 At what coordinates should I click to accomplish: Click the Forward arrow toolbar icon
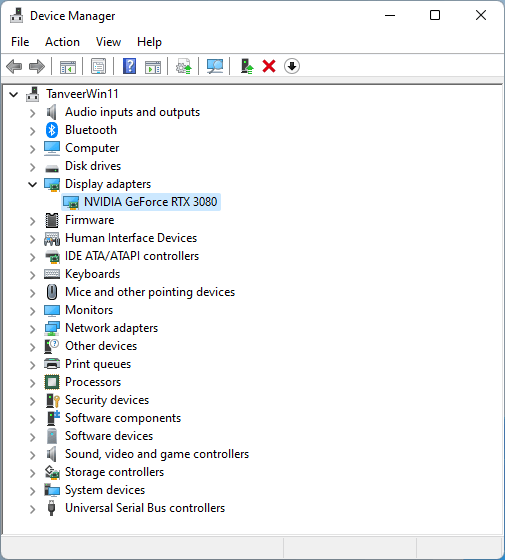(37, 66)
